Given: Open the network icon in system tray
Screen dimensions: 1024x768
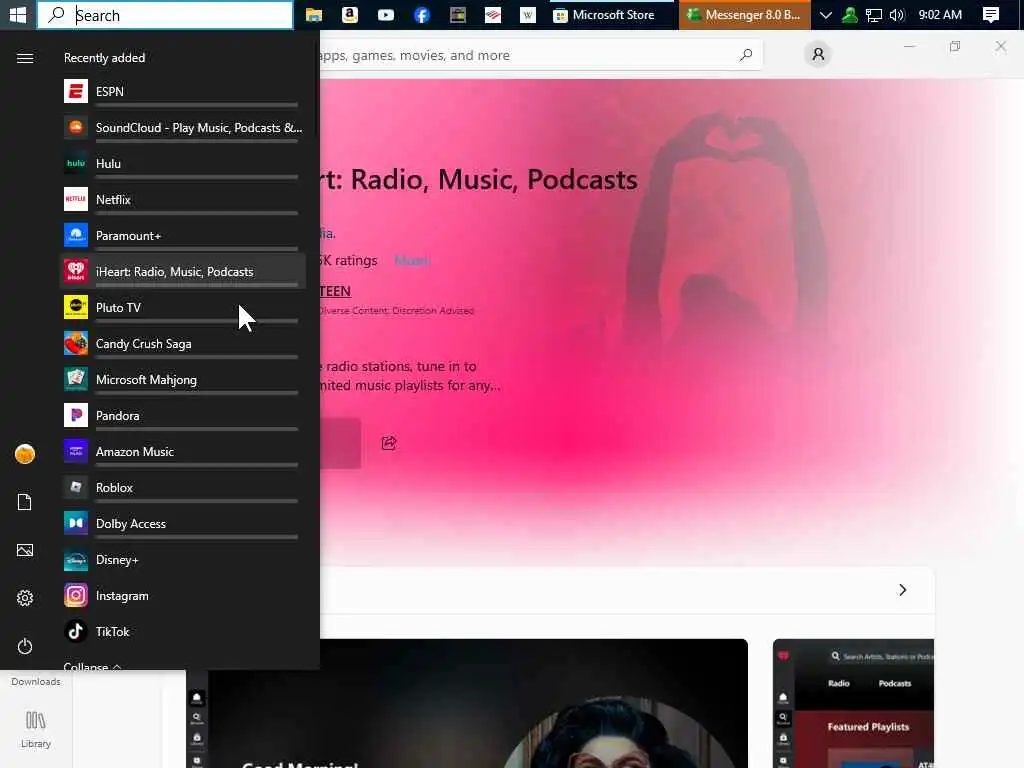Looking at the screenshot, I should tap(874, 15).
